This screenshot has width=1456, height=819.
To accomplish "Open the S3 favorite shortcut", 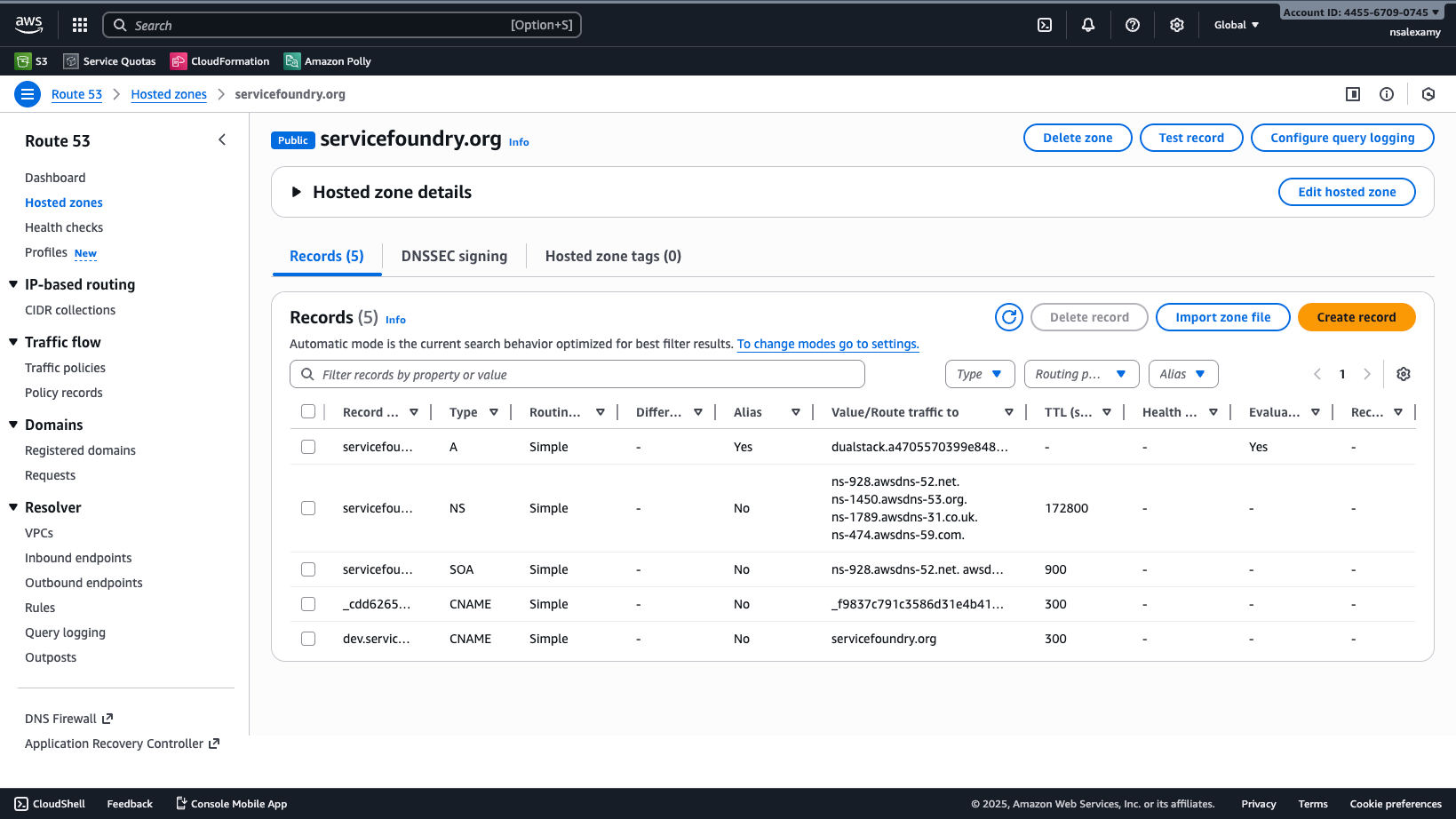I will click(x=31, y=60).
